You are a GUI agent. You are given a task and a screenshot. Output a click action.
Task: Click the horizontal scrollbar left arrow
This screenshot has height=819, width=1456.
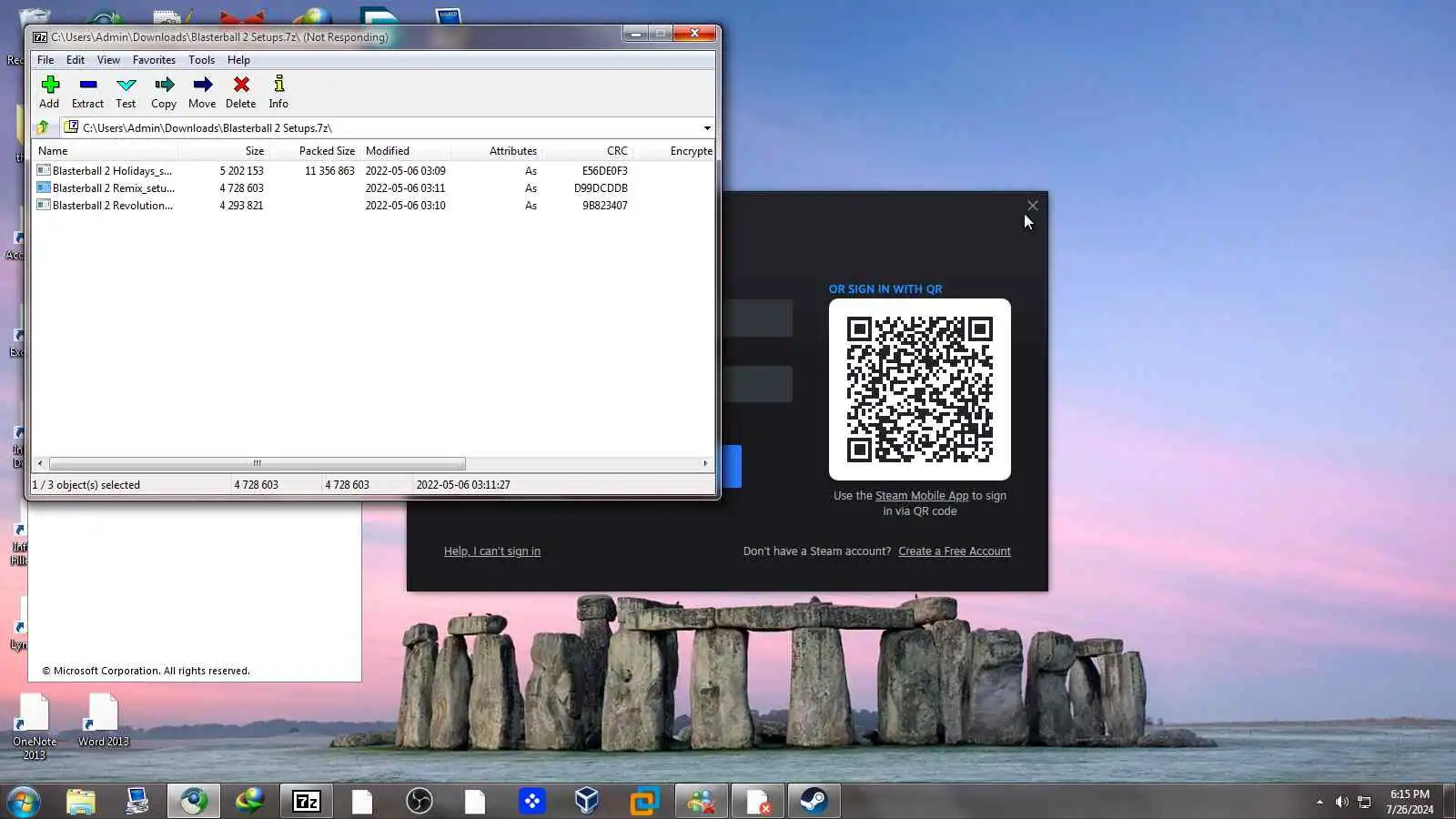coord(40,463)
